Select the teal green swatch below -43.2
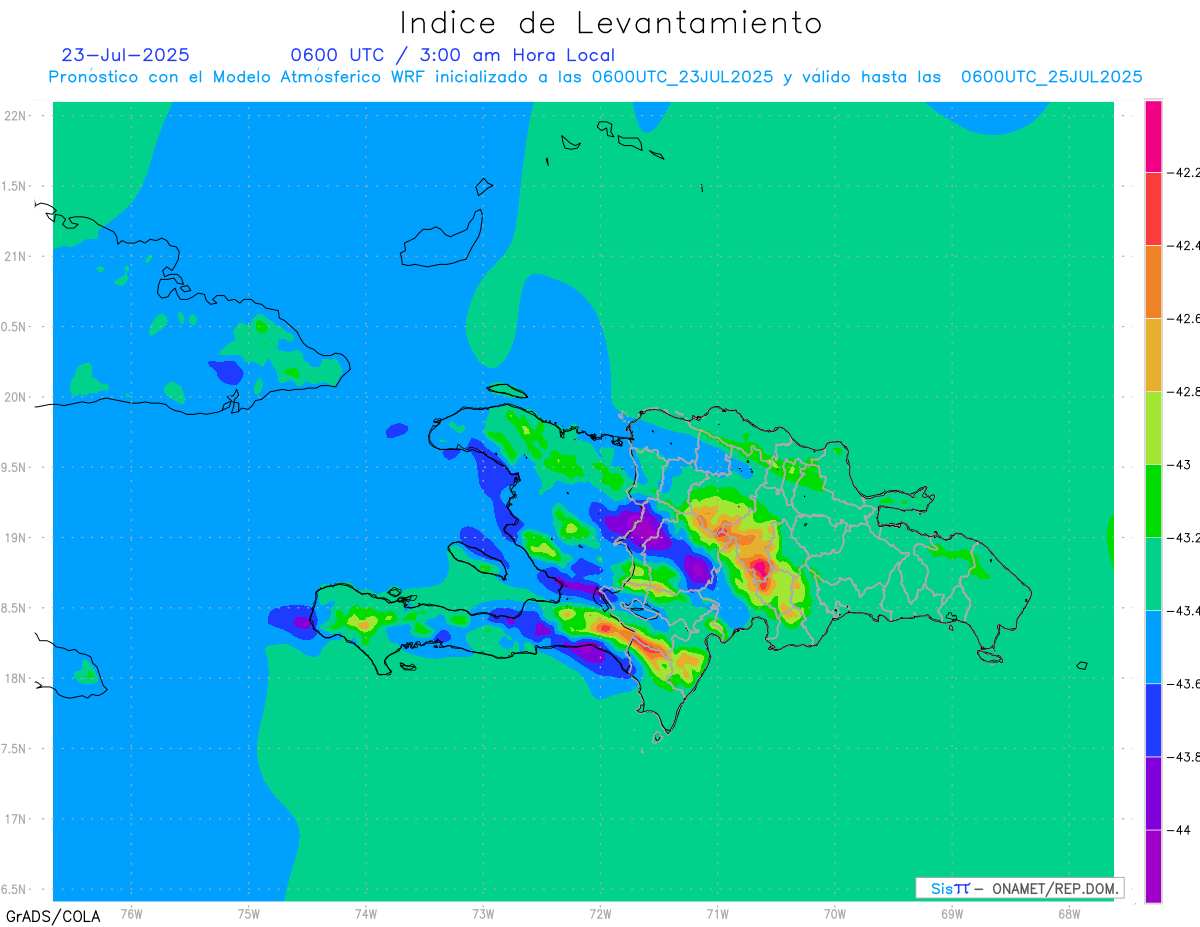The width and height of the screenshot is (1200, 927). (x=1153, y=573)
